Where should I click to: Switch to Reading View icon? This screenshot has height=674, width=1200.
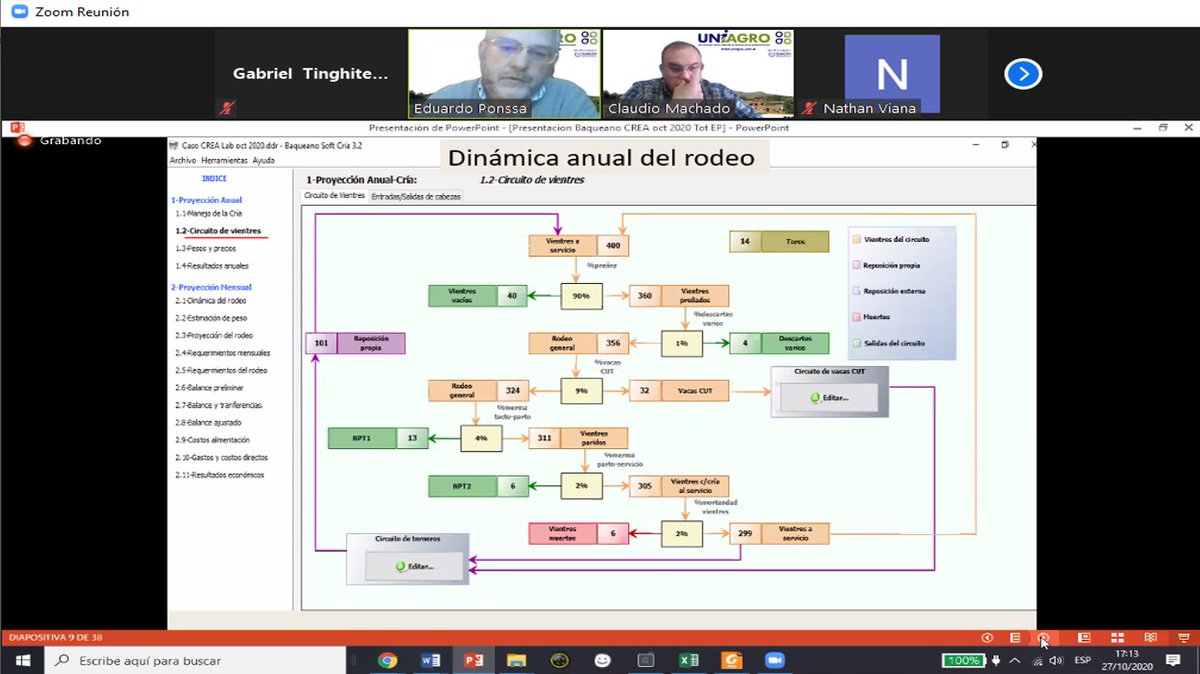coord(1151,638)
